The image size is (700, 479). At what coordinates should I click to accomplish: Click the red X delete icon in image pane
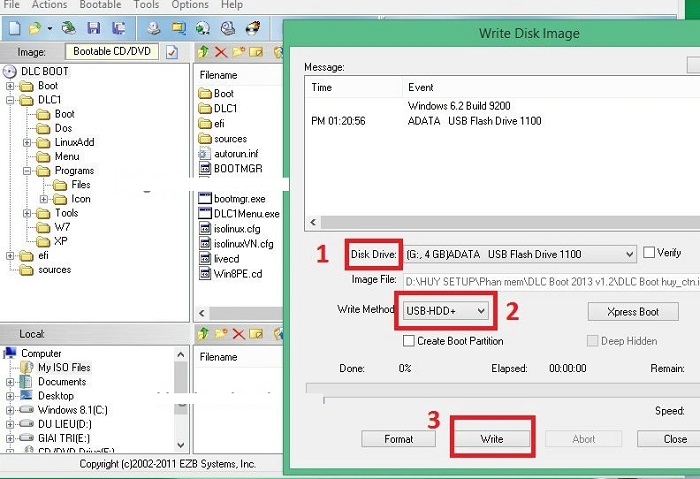[221, 51]
